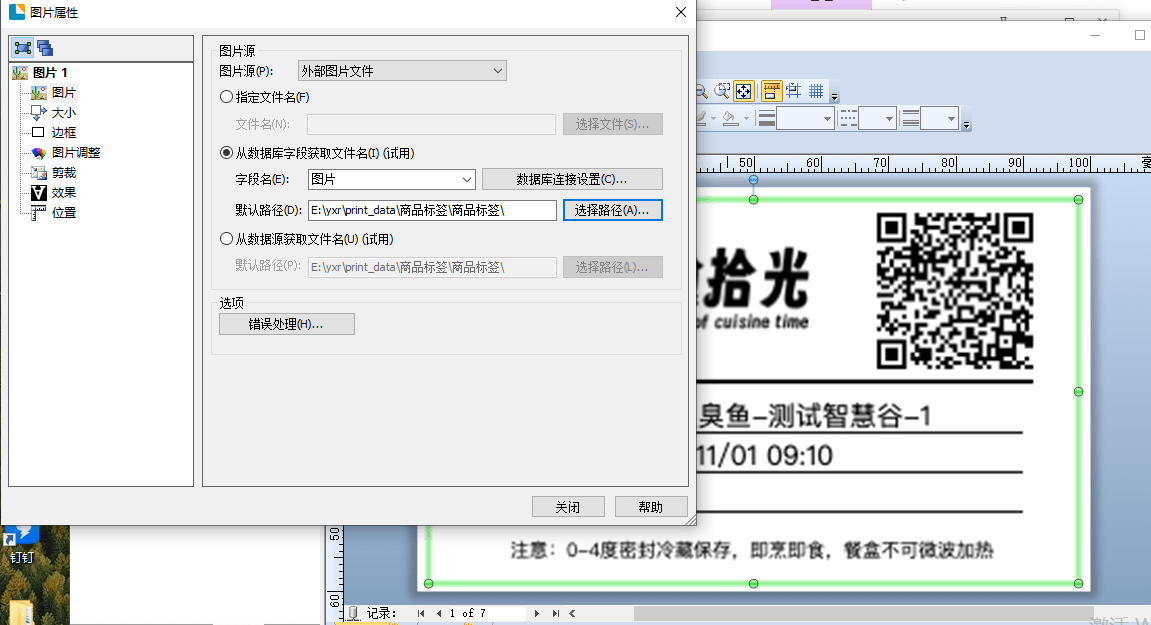Click the 默认路径(D) path input field
The width and height of the screenshot is (1151, 625).
(x=432, y=210)
